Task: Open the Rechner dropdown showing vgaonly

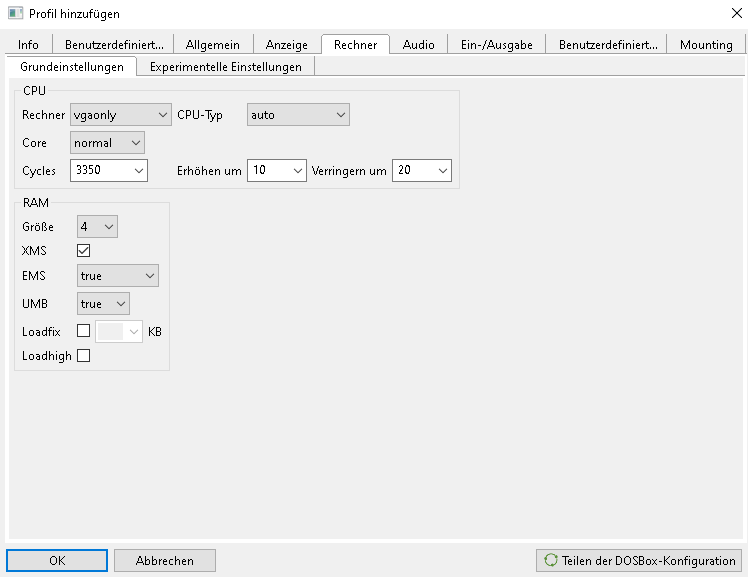Action: pyautogui.click(x=121, y=115)
